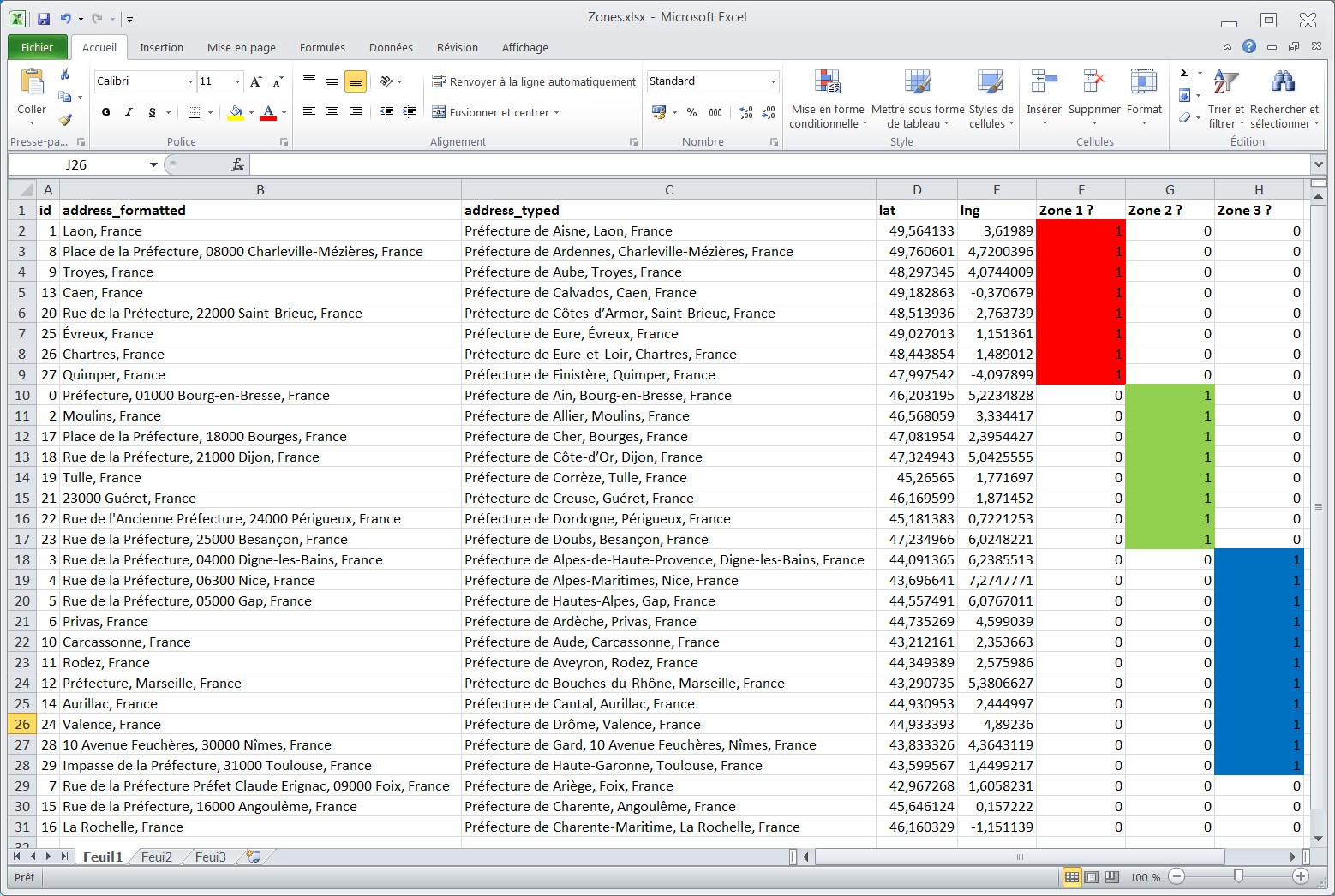
Task: Click the insert function fx icon
Action: coord(237,164)
